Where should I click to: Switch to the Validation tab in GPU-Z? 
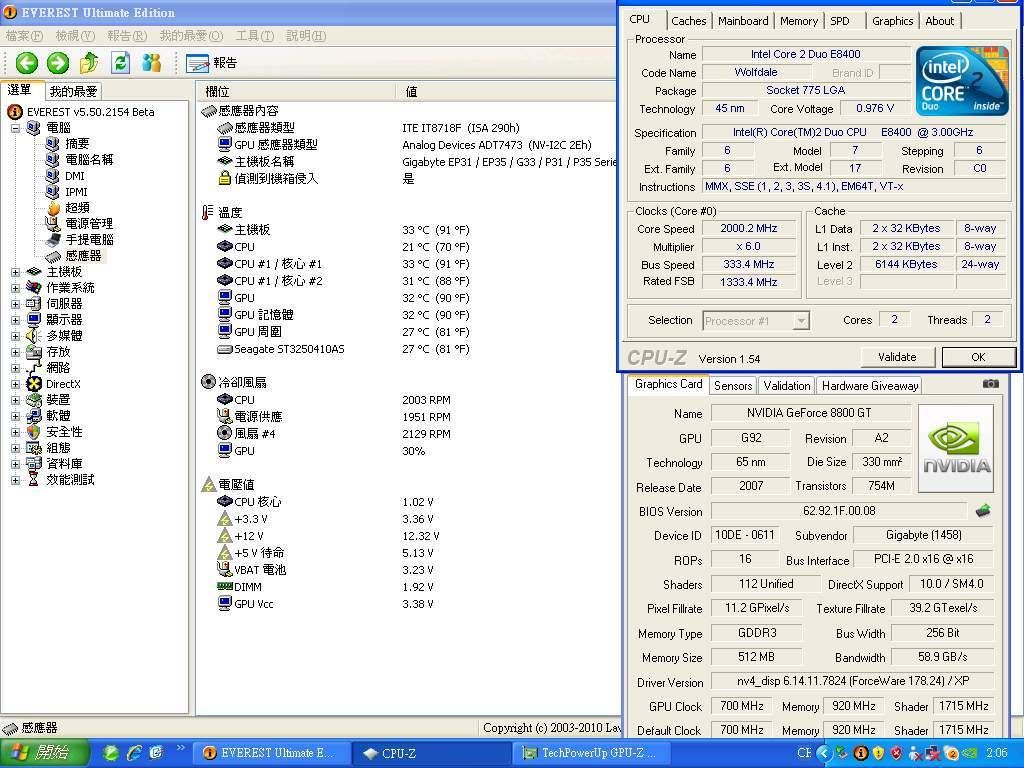click(787, 386)
